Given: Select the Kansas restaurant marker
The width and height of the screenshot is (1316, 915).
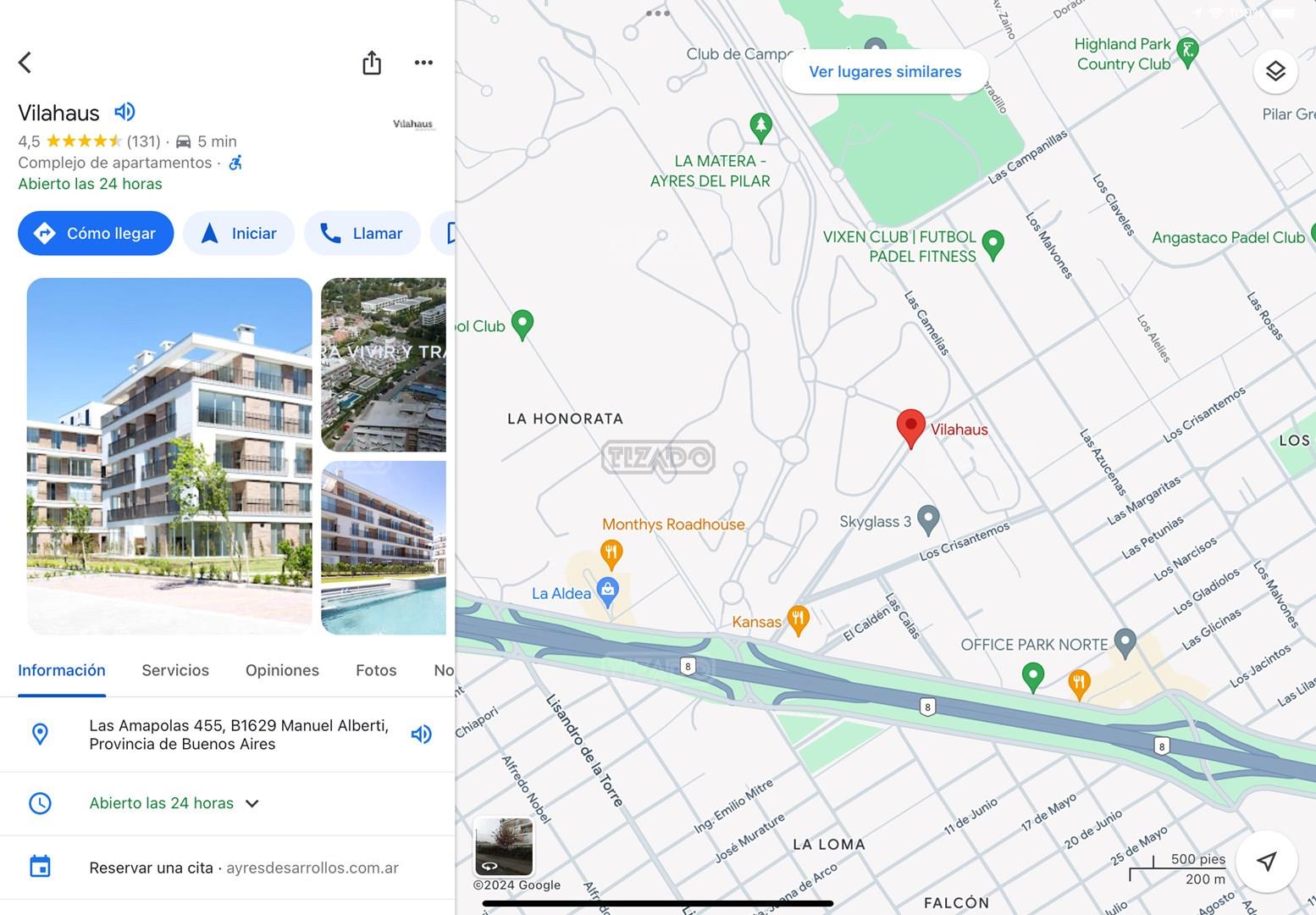Looking at the screenshot, I should 798,619.
